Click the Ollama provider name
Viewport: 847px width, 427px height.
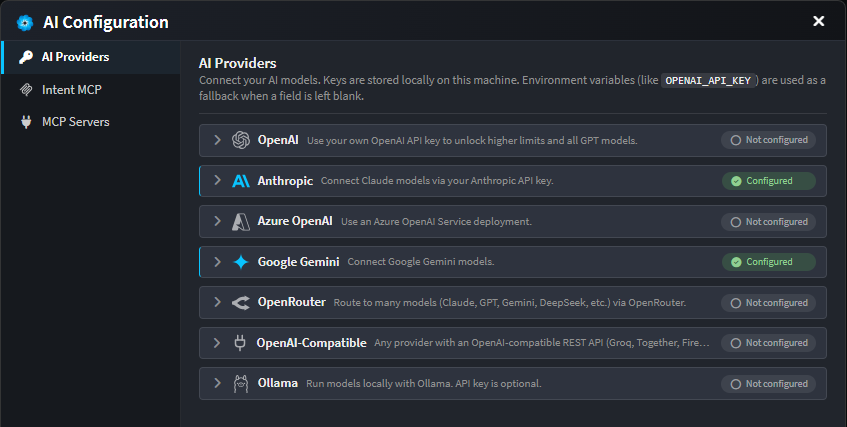point(278,383)
